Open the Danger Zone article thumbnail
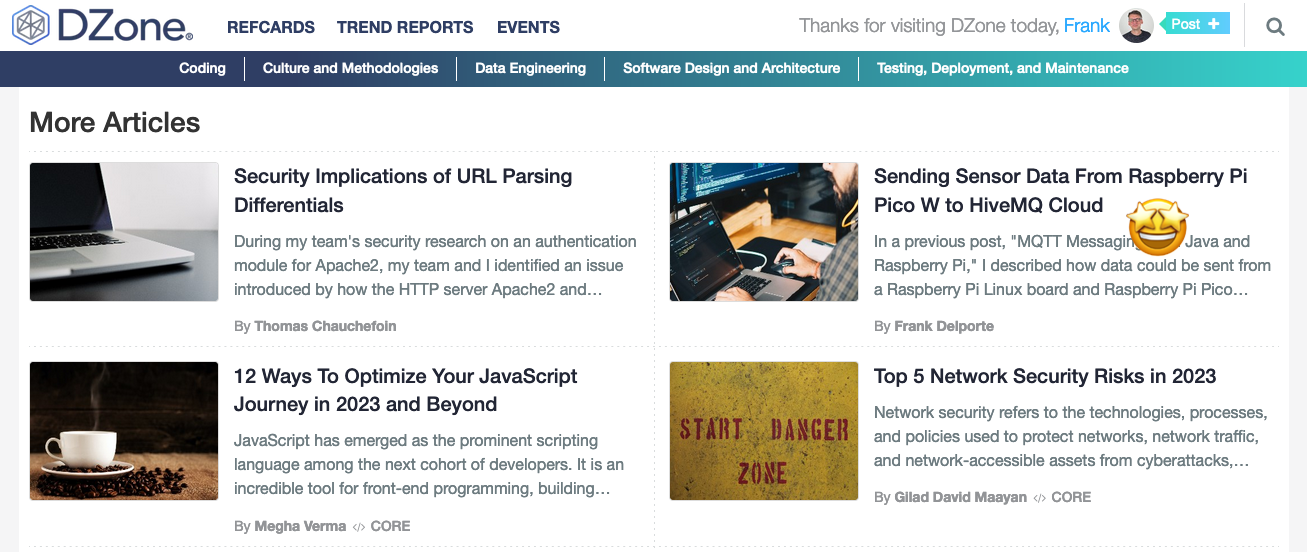This screenshot has width=1307, height=552. tap(764, 431)
